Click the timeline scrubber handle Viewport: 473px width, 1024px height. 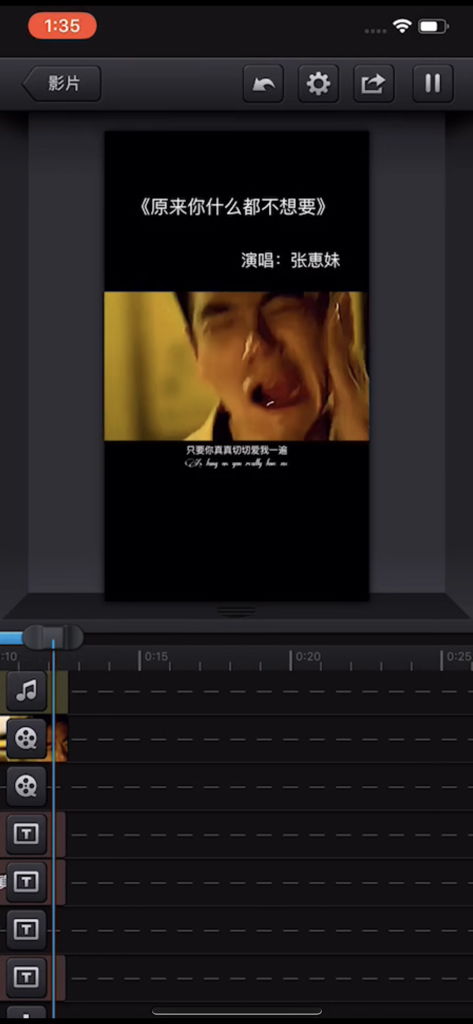click(53, 637)
